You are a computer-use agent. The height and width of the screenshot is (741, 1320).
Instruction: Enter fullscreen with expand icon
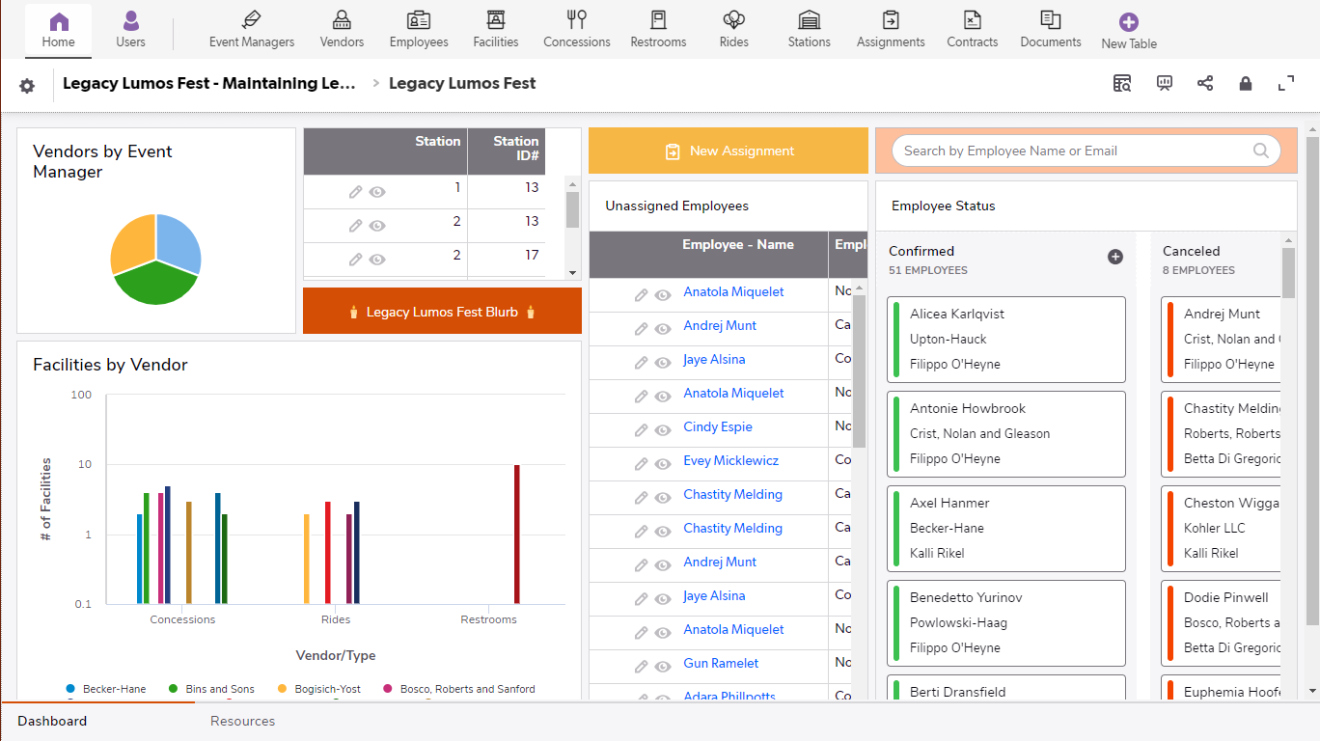pos(1286,84)
